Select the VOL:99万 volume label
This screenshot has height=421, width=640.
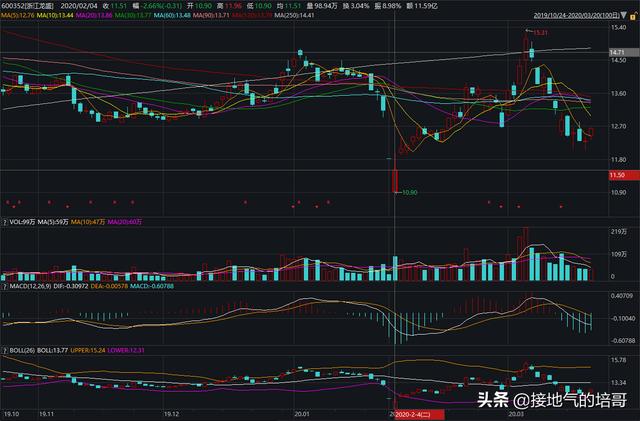coord(22,222)
